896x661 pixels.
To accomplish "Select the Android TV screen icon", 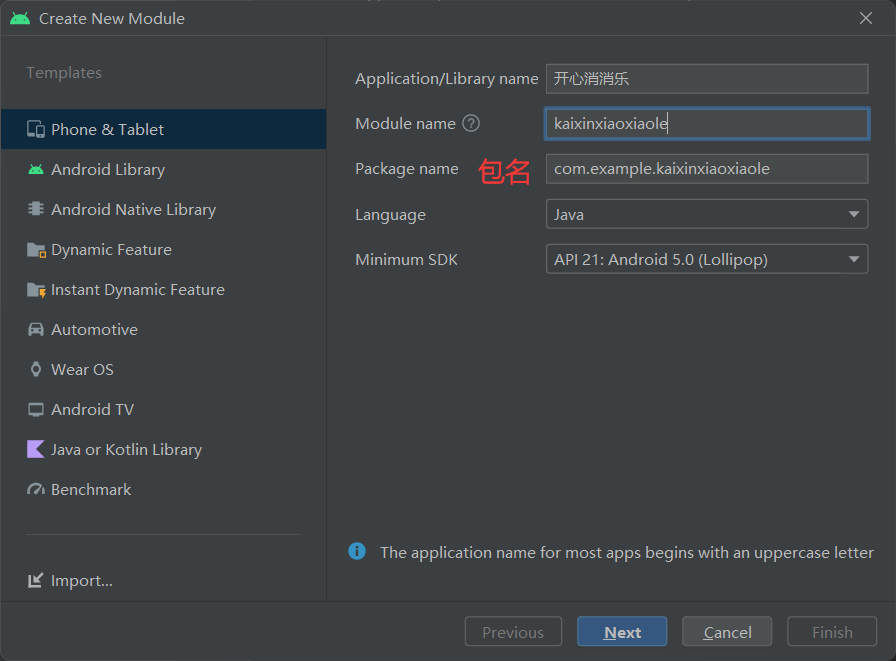I will pos(36,410).
